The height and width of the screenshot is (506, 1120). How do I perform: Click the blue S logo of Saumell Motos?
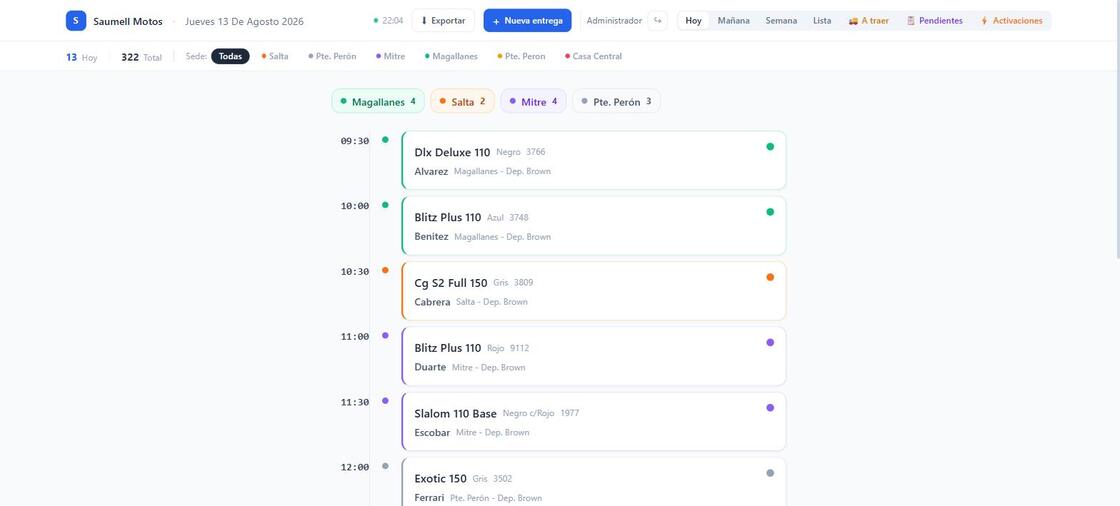tap(76, 21)
